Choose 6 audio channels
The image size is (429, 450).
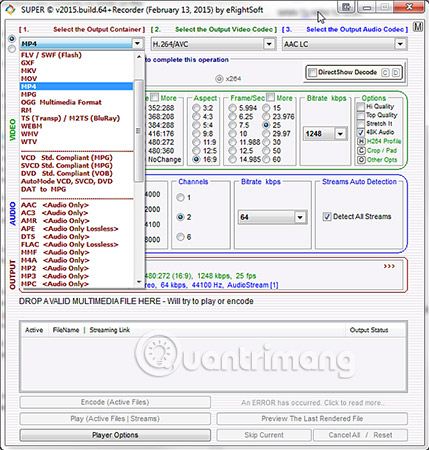click(180, 237)
